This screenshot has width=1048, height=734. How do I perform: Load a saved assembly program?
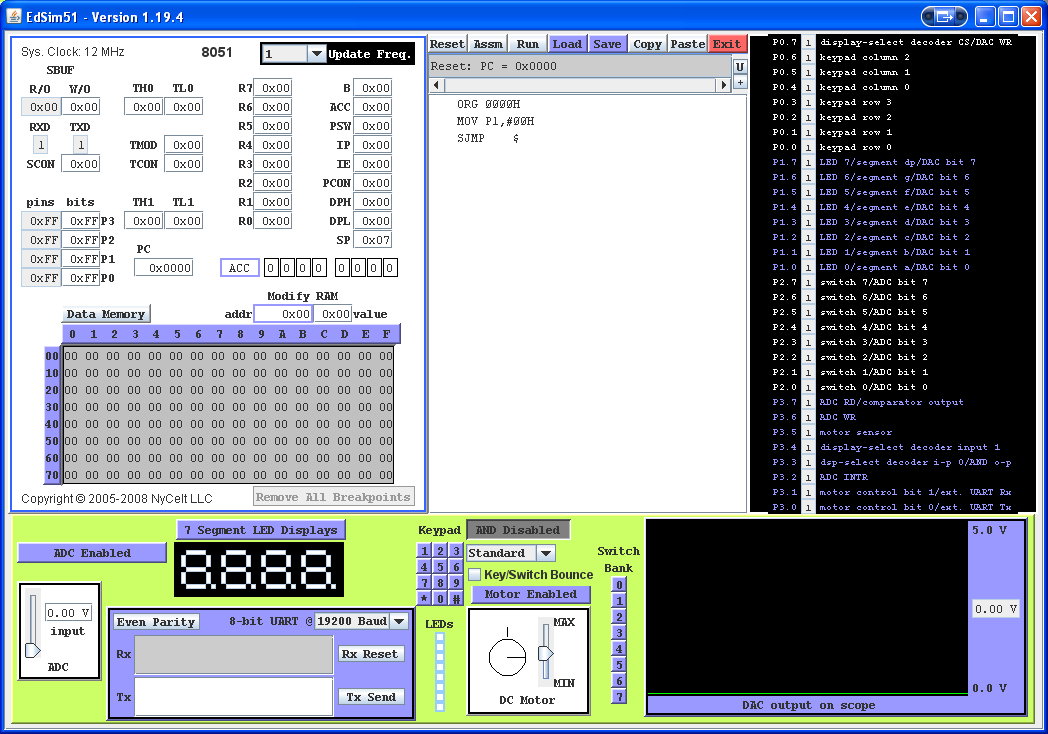click(567, 43)
